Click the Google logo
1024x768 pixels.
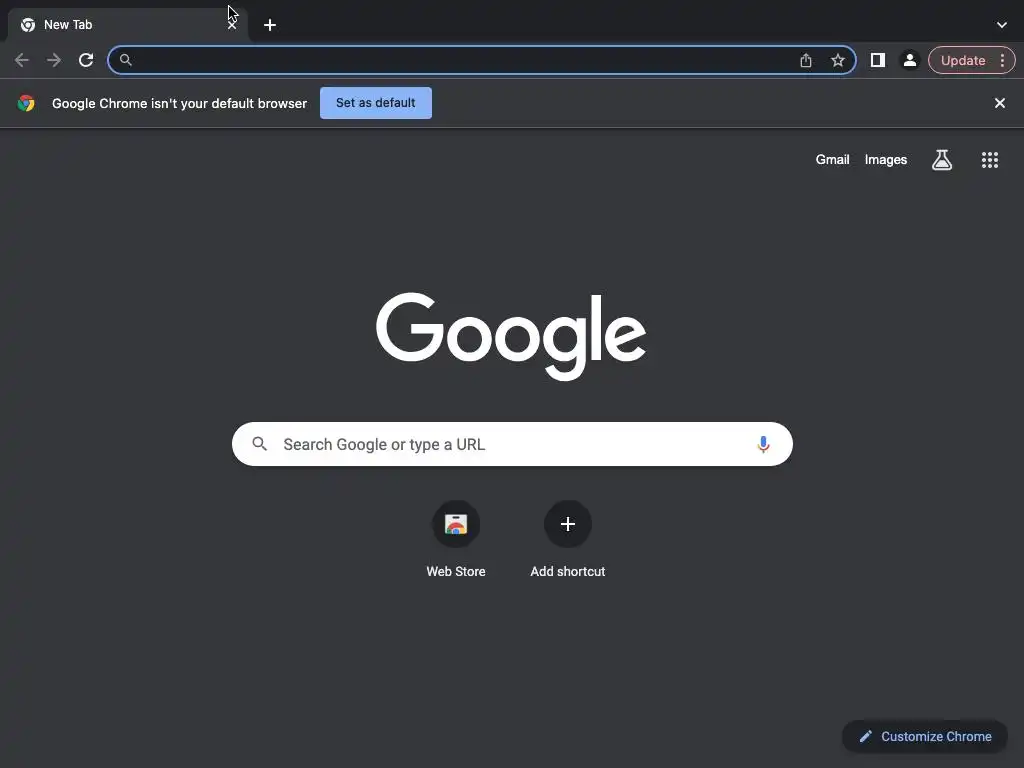click(x=511, y=336)
